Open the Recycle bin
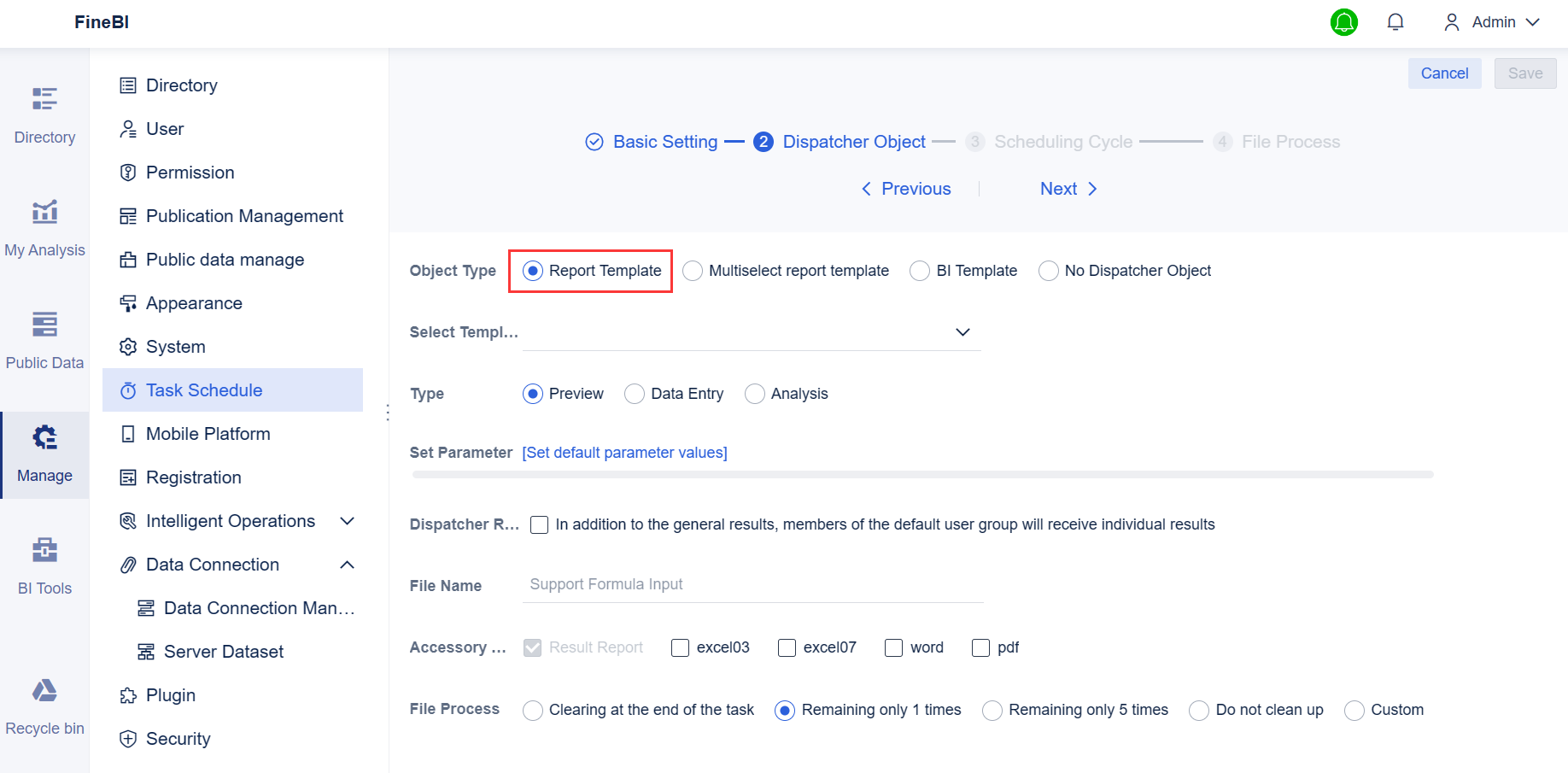The width and height of the screenshot is (1568, 773). pos(44,705)
